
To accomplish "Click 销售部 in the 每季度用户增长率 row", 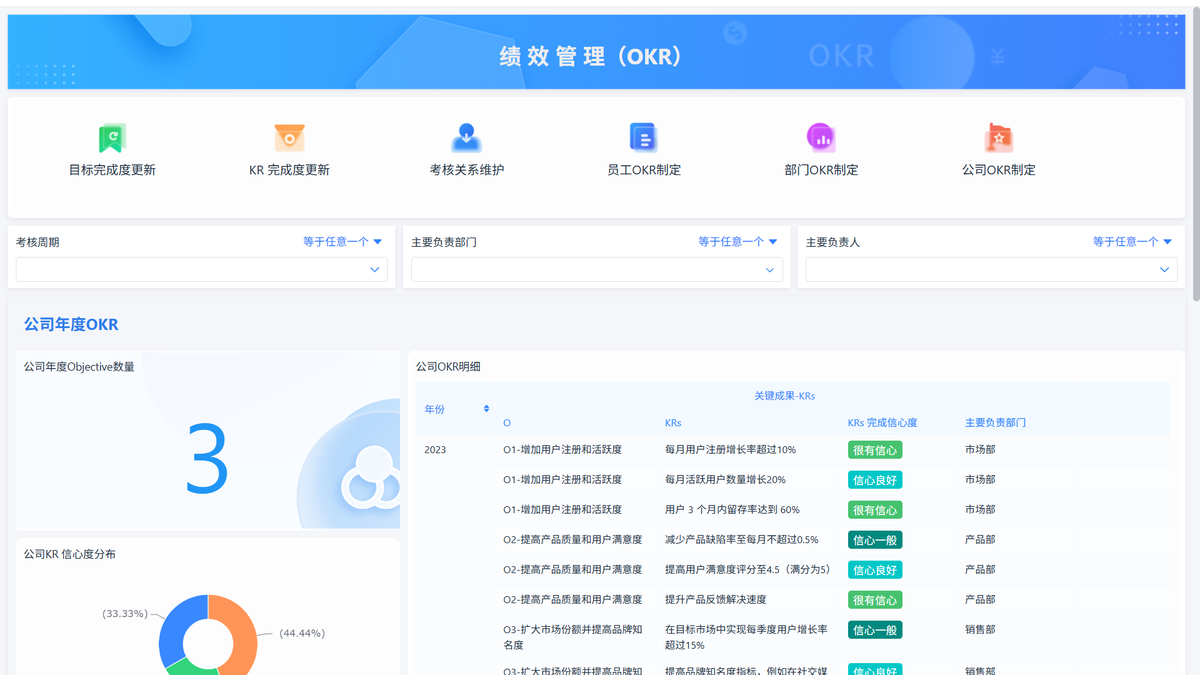I will click(x=980, y=630).
